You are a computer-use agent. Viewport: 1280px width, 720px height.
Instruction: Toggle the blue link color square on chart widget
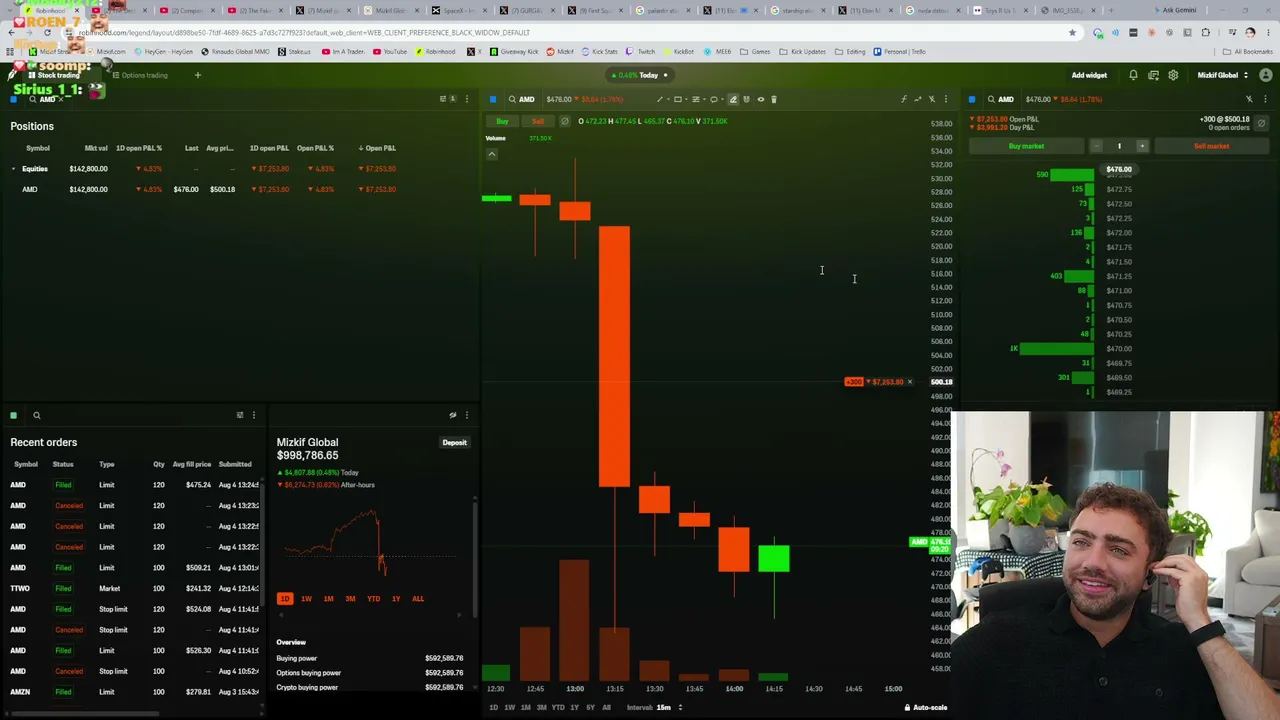[x=493, y=99]
